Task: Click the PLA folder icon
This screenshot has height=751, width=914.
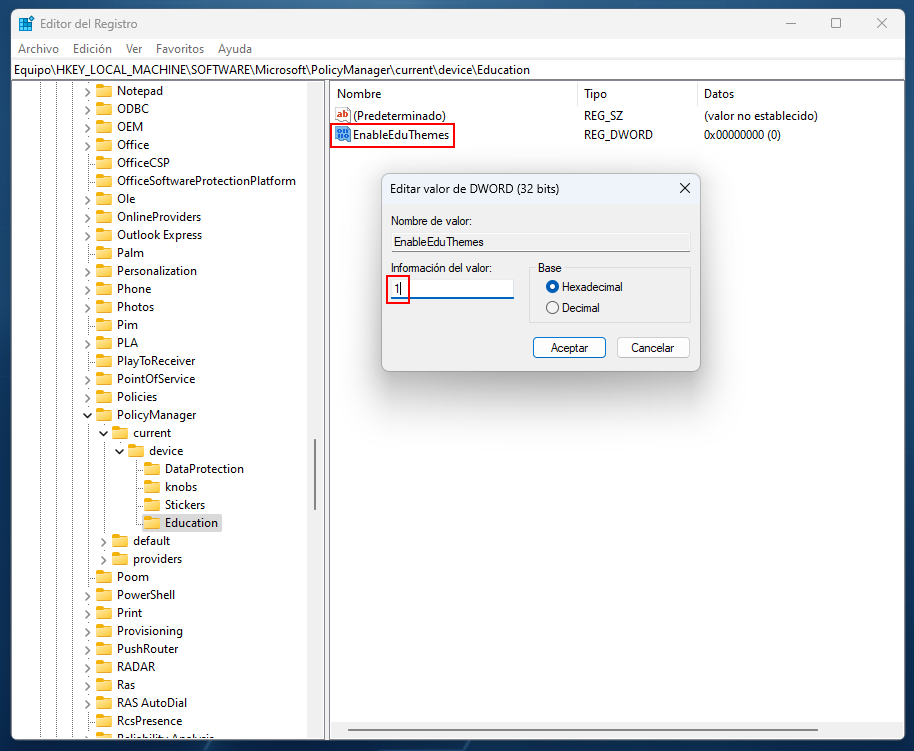Action: coord(104,343)
